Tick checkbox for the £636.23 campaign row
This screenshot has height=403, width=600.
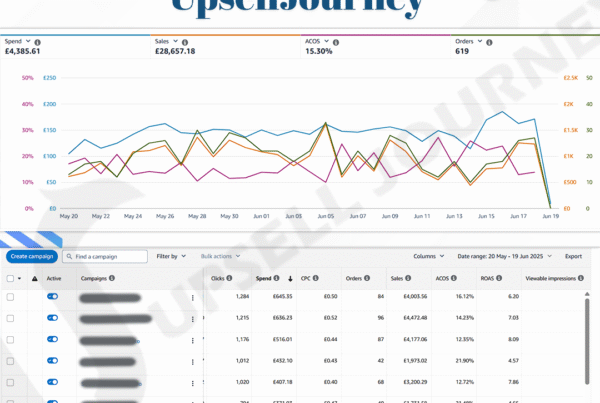[10, 318]
